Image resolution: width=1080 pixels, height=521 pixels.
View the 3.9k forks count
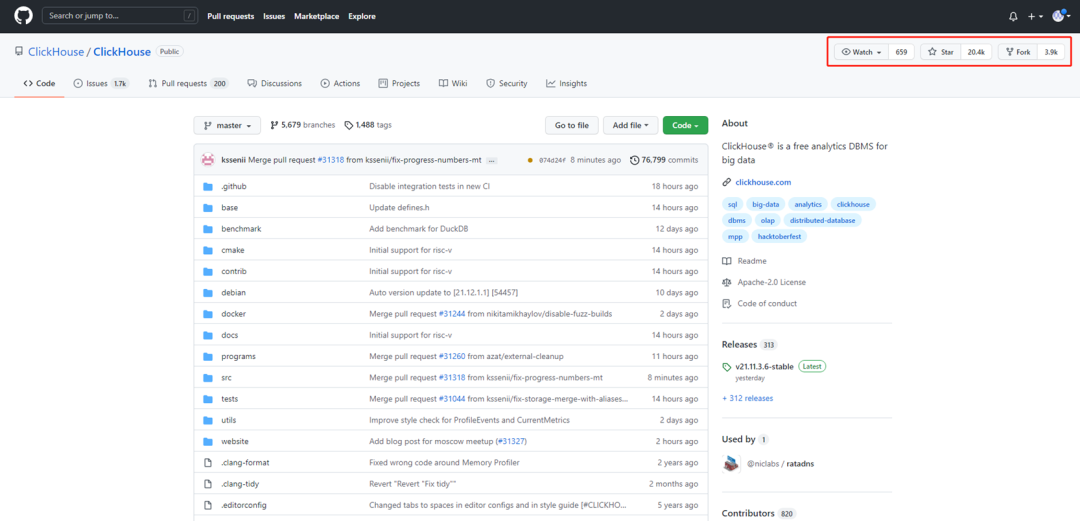[1050, 52]
